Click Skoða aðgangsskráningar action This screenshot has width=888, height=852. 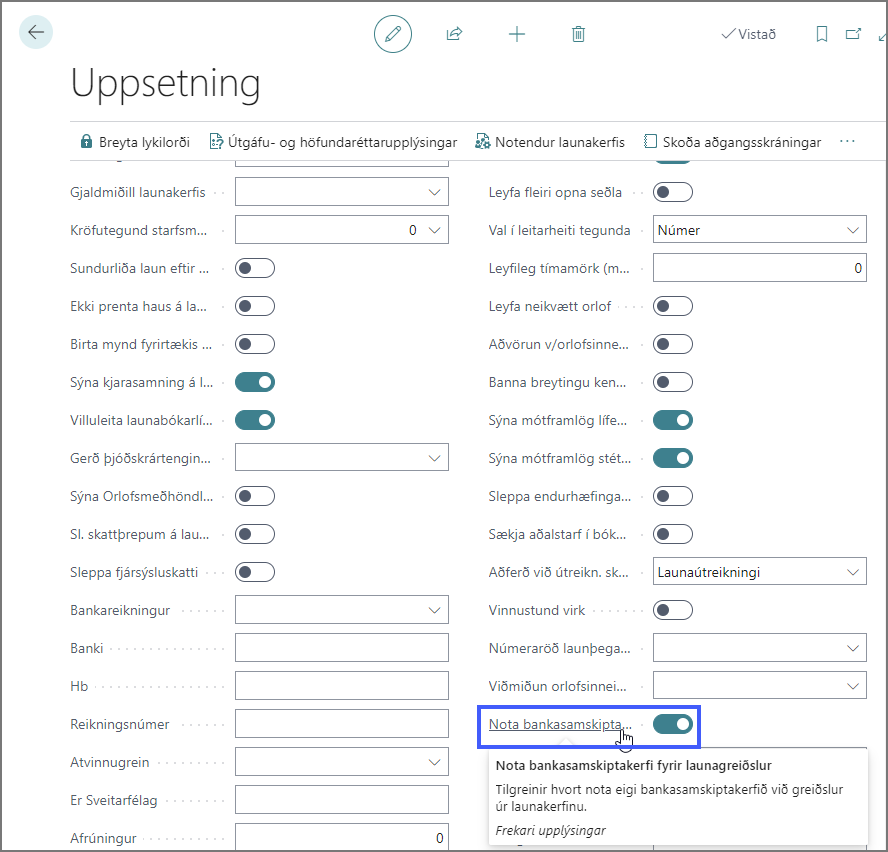[x=732, y=142]
